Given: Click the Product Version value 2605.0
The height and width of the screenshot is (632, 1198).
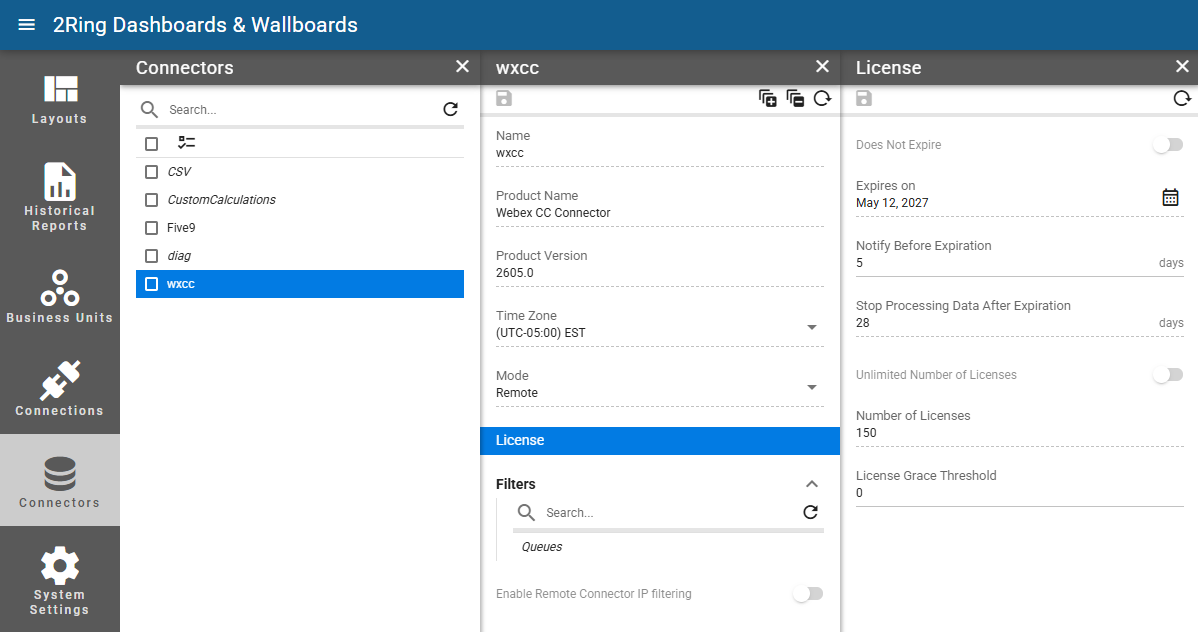Looking at the screenshot, I should [514, 273].
